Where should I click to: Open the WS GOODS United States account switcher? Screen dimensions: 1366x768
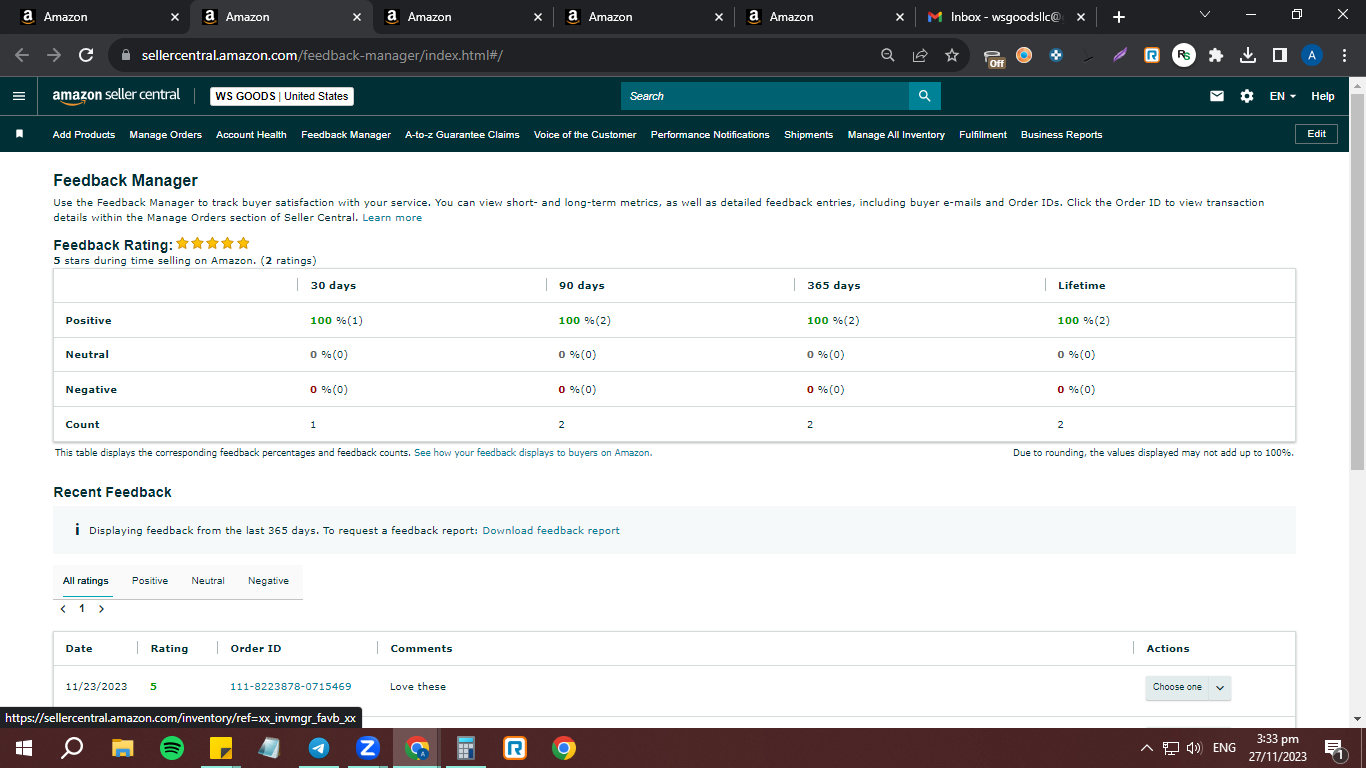click(x=282, y=96)
